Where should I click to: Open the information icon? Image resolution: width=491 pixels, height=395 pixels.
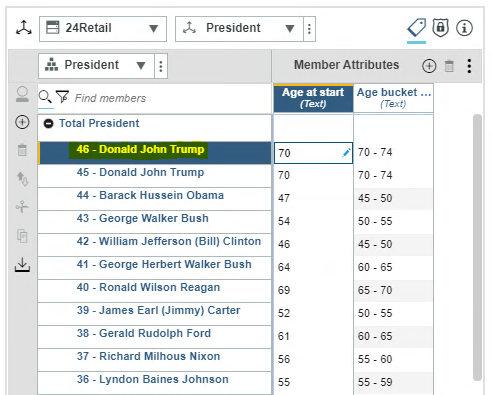pos(464,28)
